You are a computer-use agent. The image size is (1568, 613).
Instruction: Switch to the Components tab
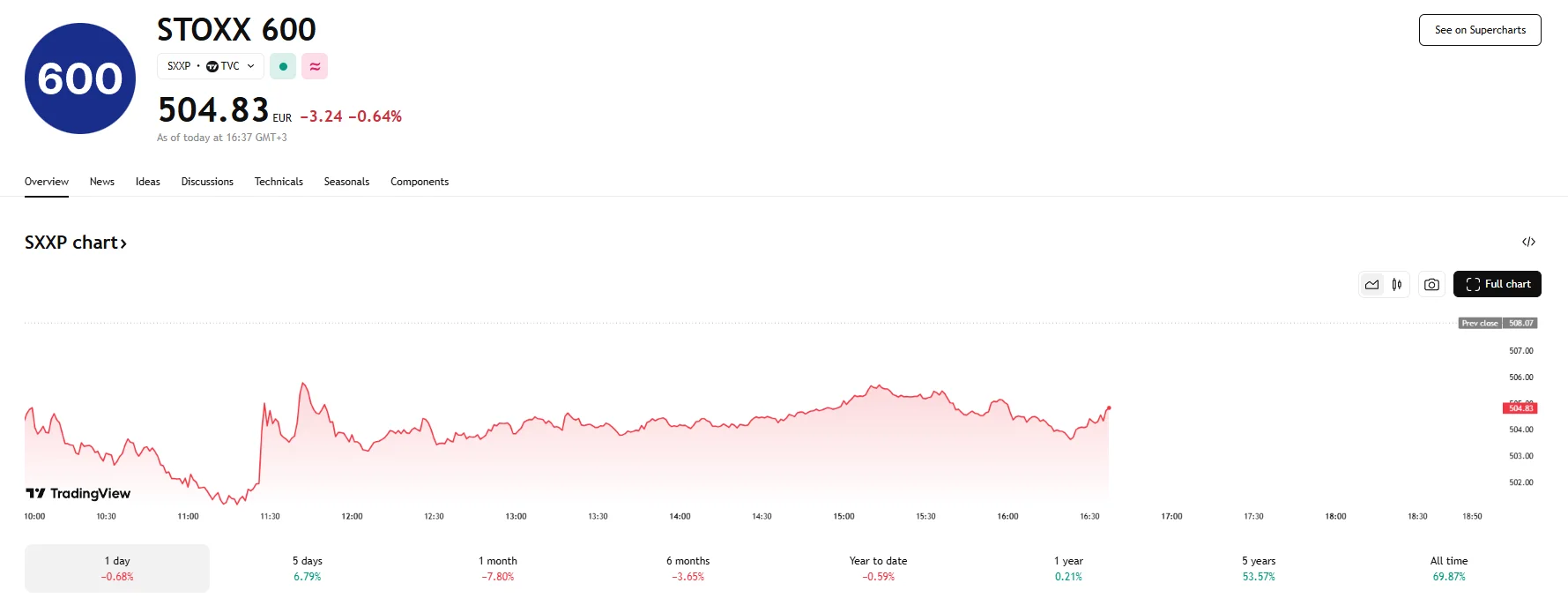[420, 182]
